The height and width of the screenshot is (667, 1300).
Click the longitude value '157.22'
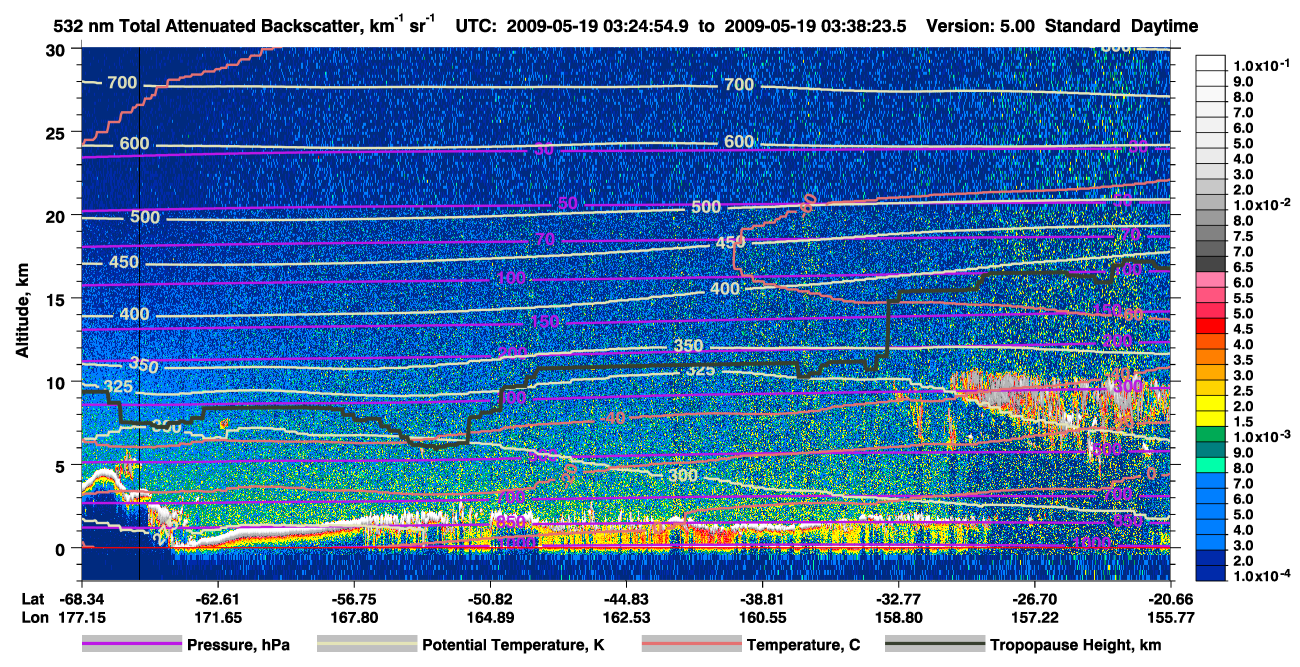point(1035,617)
